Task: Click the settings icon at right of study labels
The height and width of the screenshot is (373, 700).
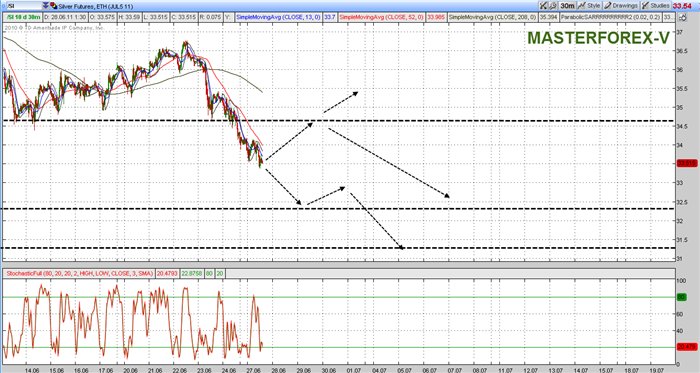Action: pos(683,17)
